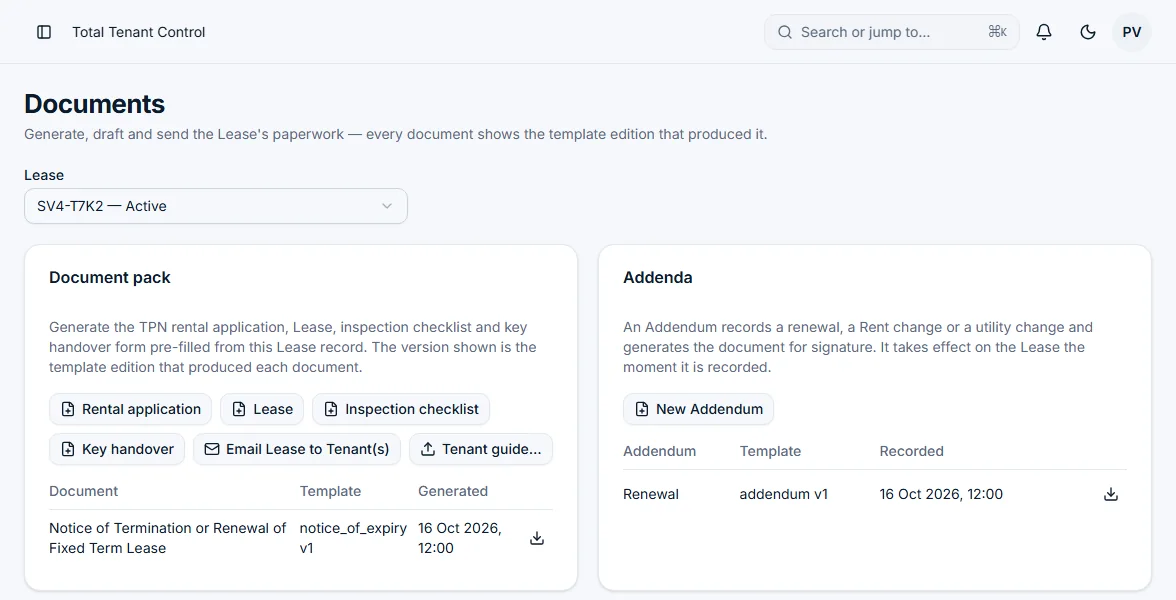This screenshot has width=1176, height=600.
Task: Click the Renewal row's 16 Oct 2026 timestamp
Action: click(x=941, y=494)
